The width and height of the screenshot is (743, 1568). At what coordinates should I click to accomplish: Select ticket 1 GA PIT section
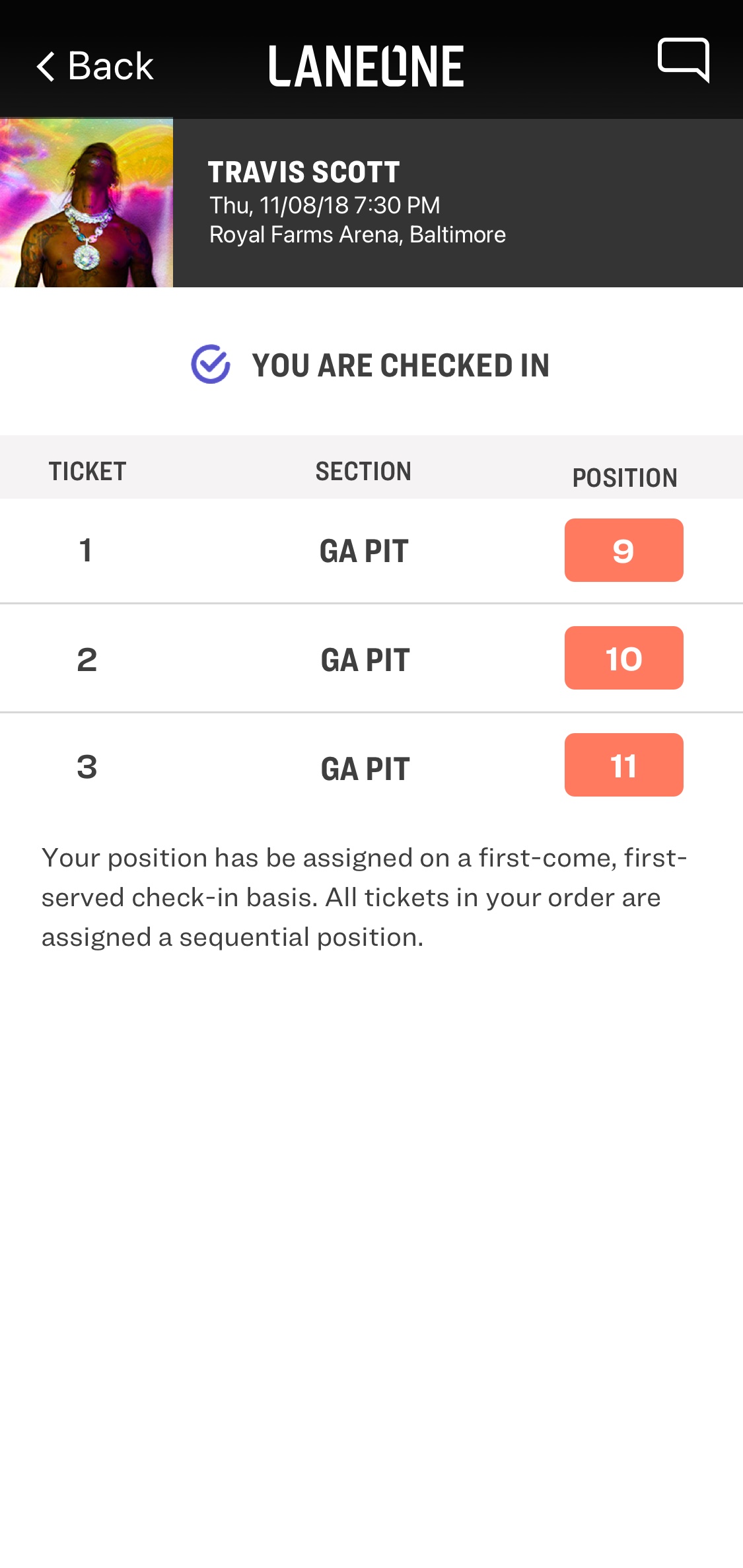click(x=364, y=551)
